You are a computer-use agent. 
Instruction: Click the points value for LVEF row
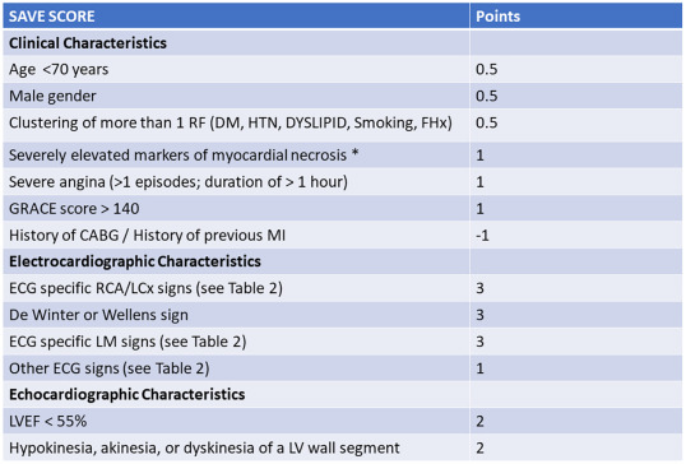point(480,421)
